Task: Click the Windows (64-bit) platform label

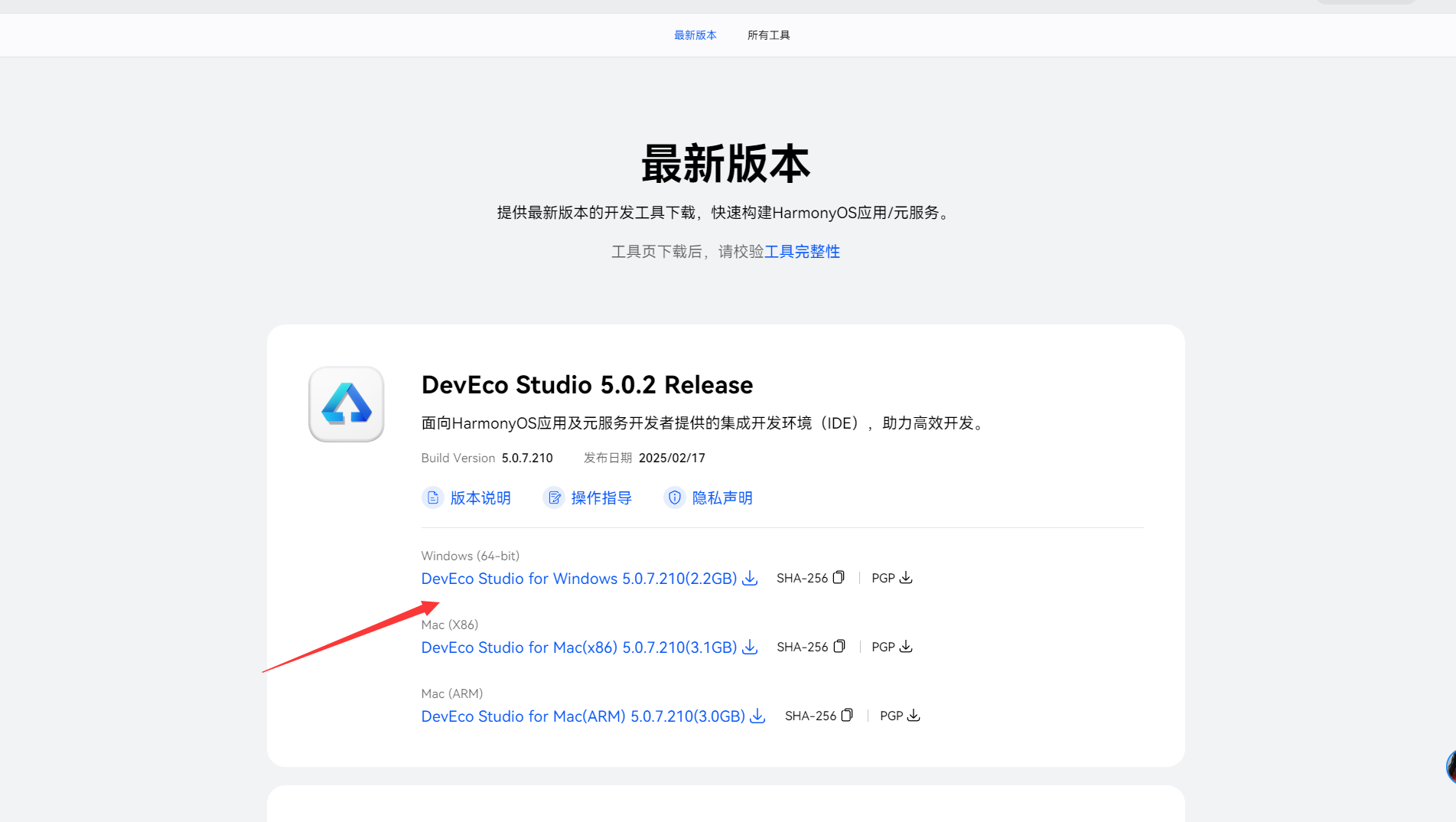Action: click(x=470, y=556)
